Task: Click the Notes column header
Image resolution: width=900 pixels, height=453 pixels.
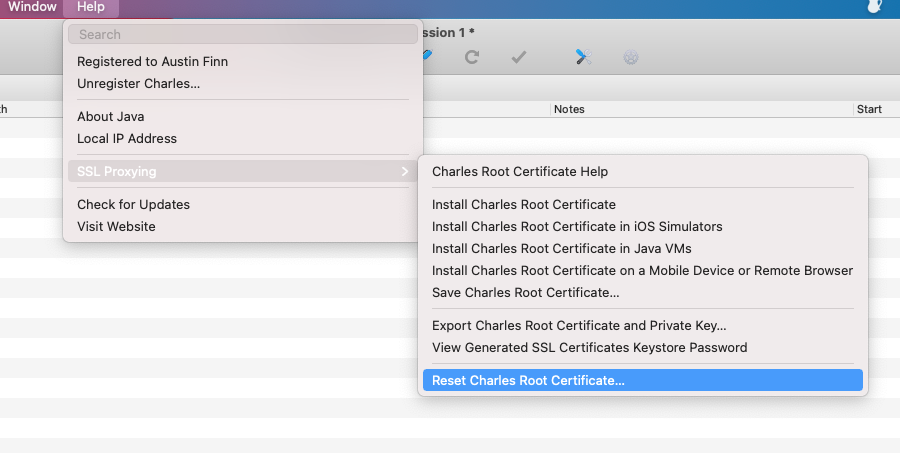Action: [x=569, y=109]
